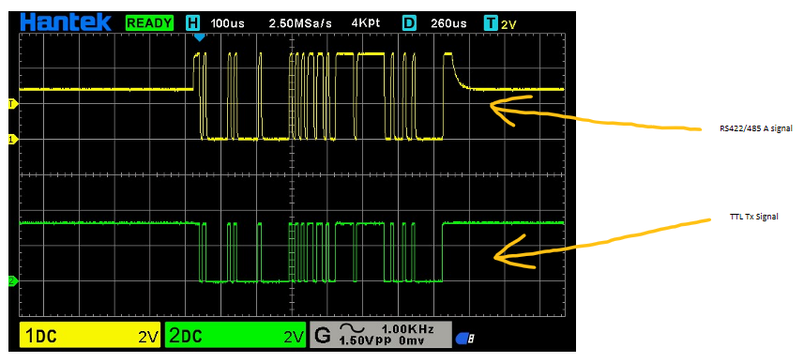Select the green 2DC channel box
Image resolution: width=804 pixels, height=361 pixels.
point(235,335)
